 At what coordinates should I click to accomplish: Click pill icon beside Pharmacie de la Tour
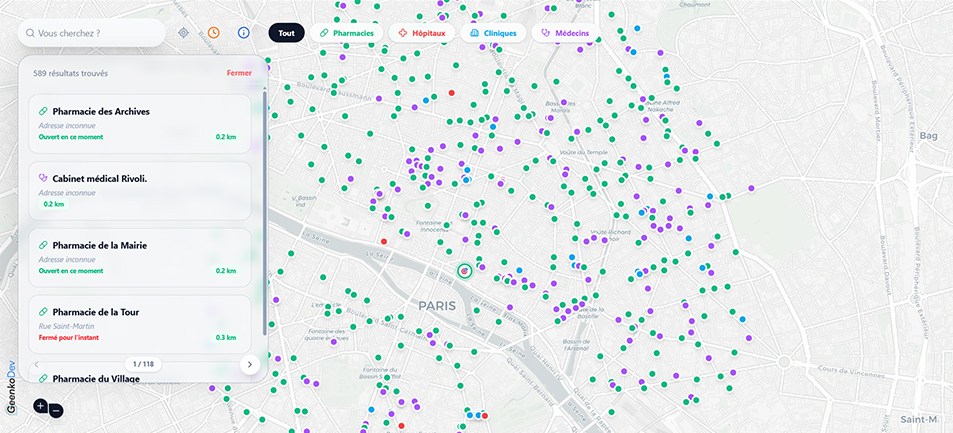click(43, 312)
